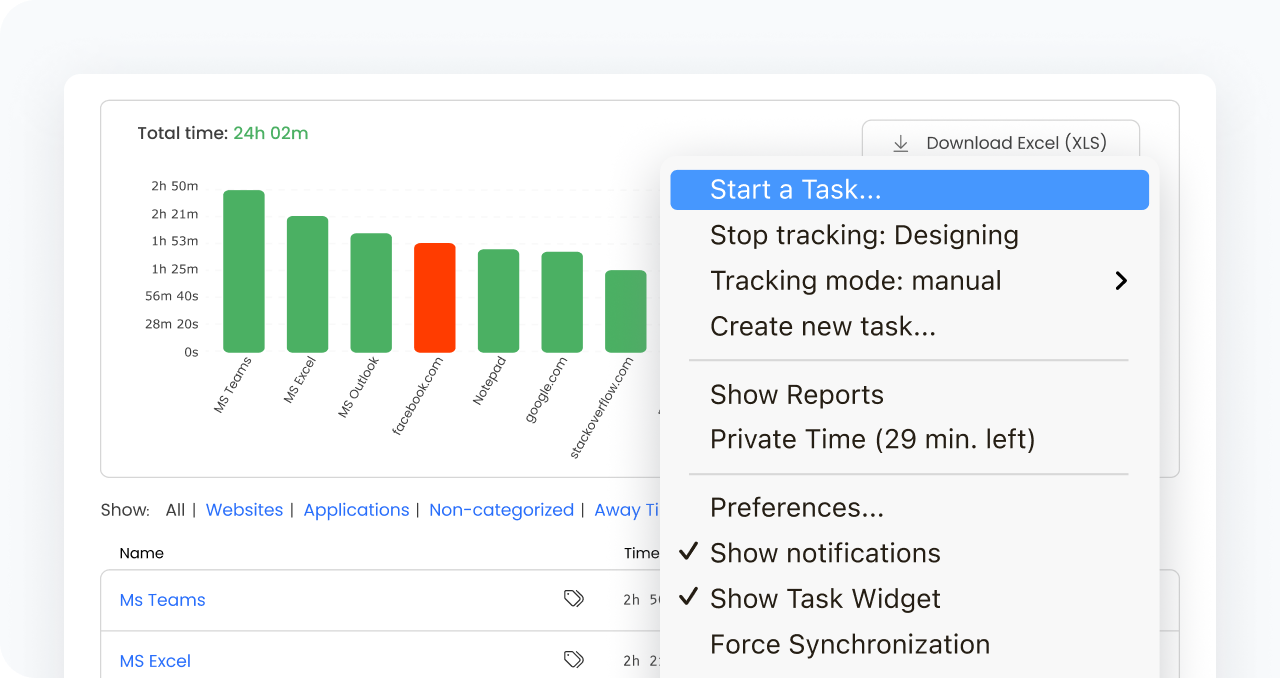Click the download icon beside Download Excel
The image size is (1280, 678).
click(901, 143)
